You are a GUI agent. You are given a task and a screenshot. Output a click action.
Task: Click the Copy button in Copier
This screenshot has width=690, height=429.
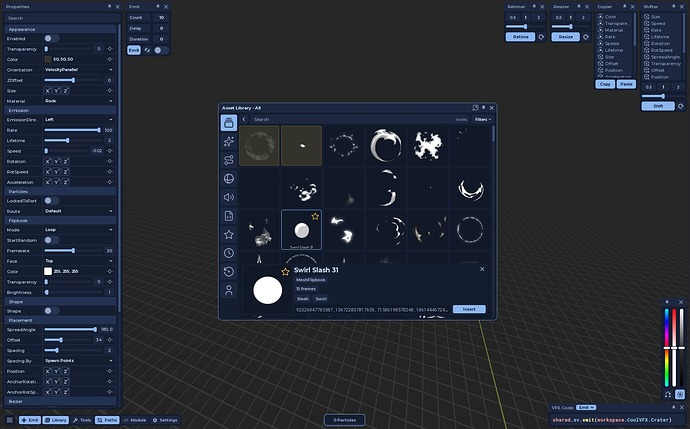click(605, 84)
